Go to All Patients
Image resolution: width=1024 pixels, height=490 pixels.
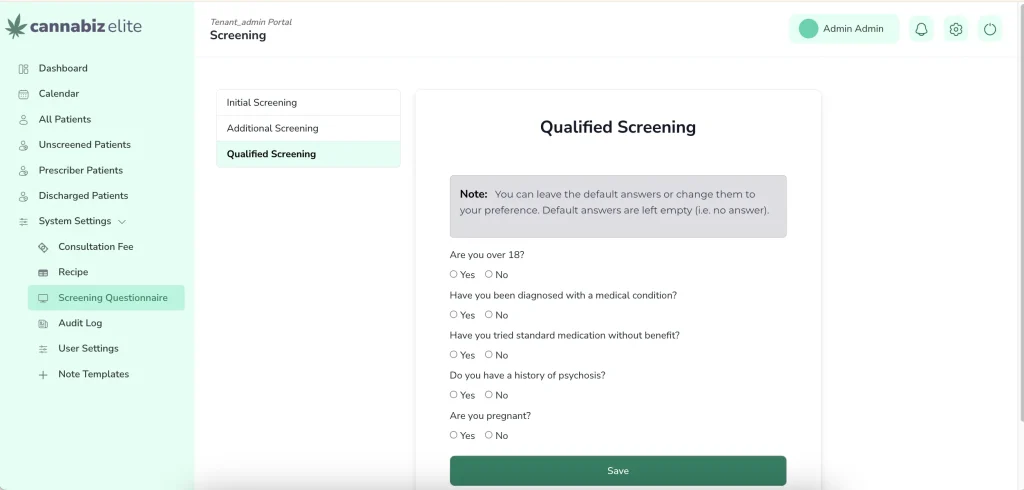point(65,119)
